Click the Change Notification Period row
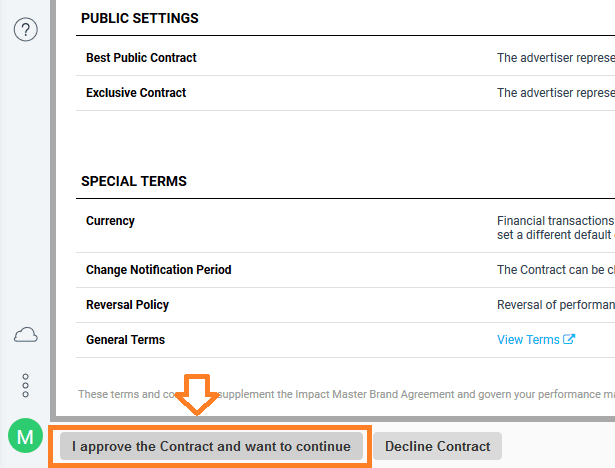 [345, 270]
